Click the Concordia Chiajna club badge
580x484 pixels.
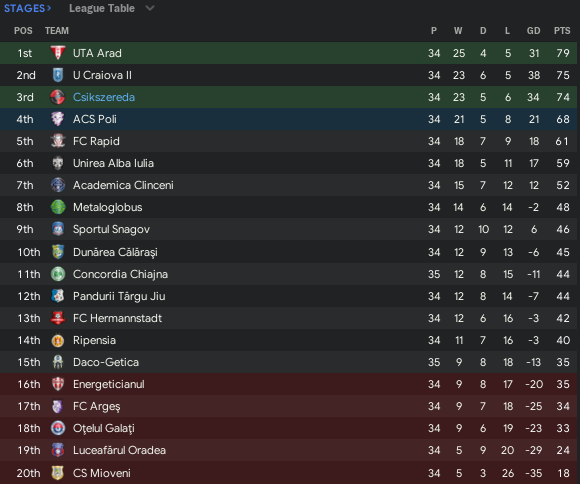tap(58, 274)
